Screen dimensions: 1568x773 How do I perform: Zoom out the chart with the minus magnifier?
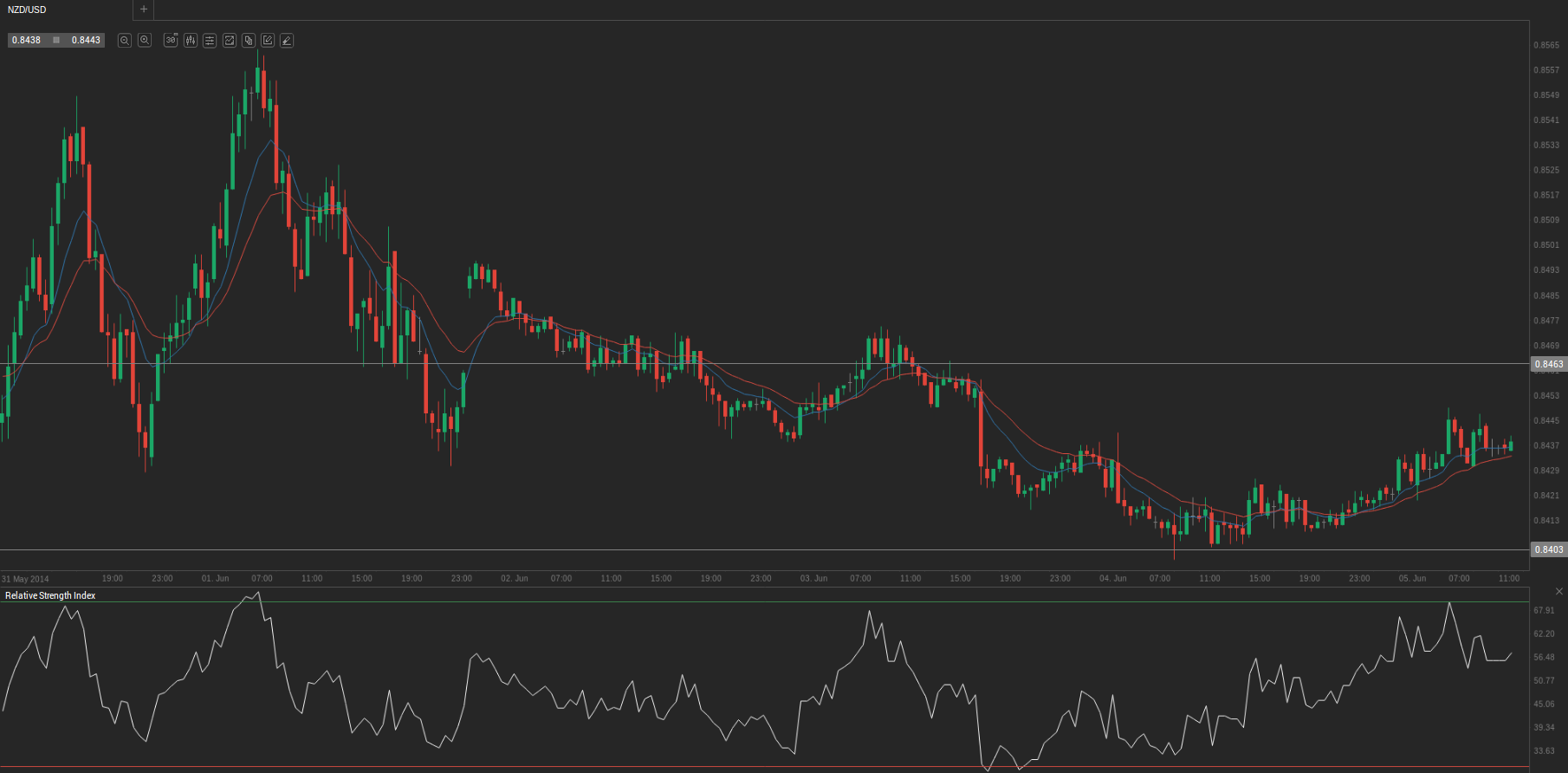click(125, 41)
